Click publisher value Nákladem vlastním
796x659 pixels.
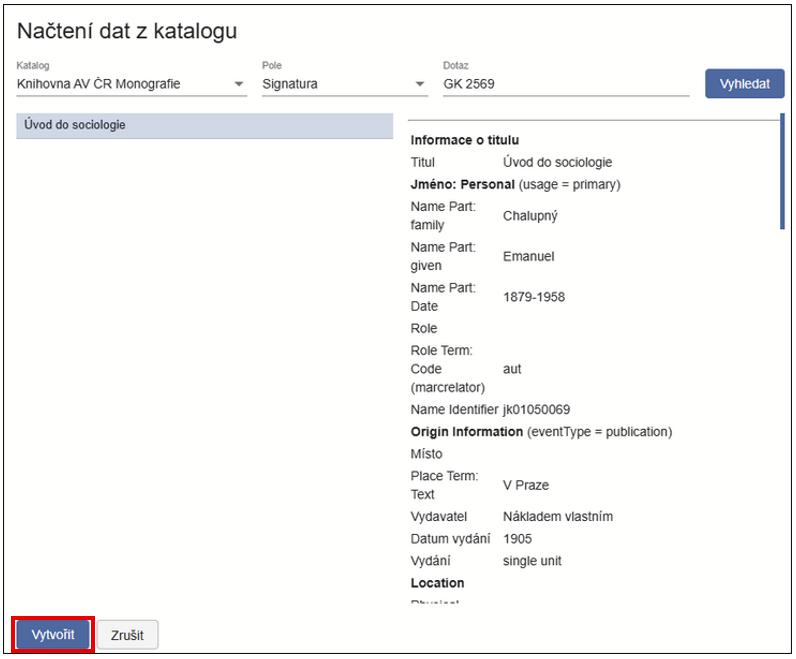coord(557,517)
